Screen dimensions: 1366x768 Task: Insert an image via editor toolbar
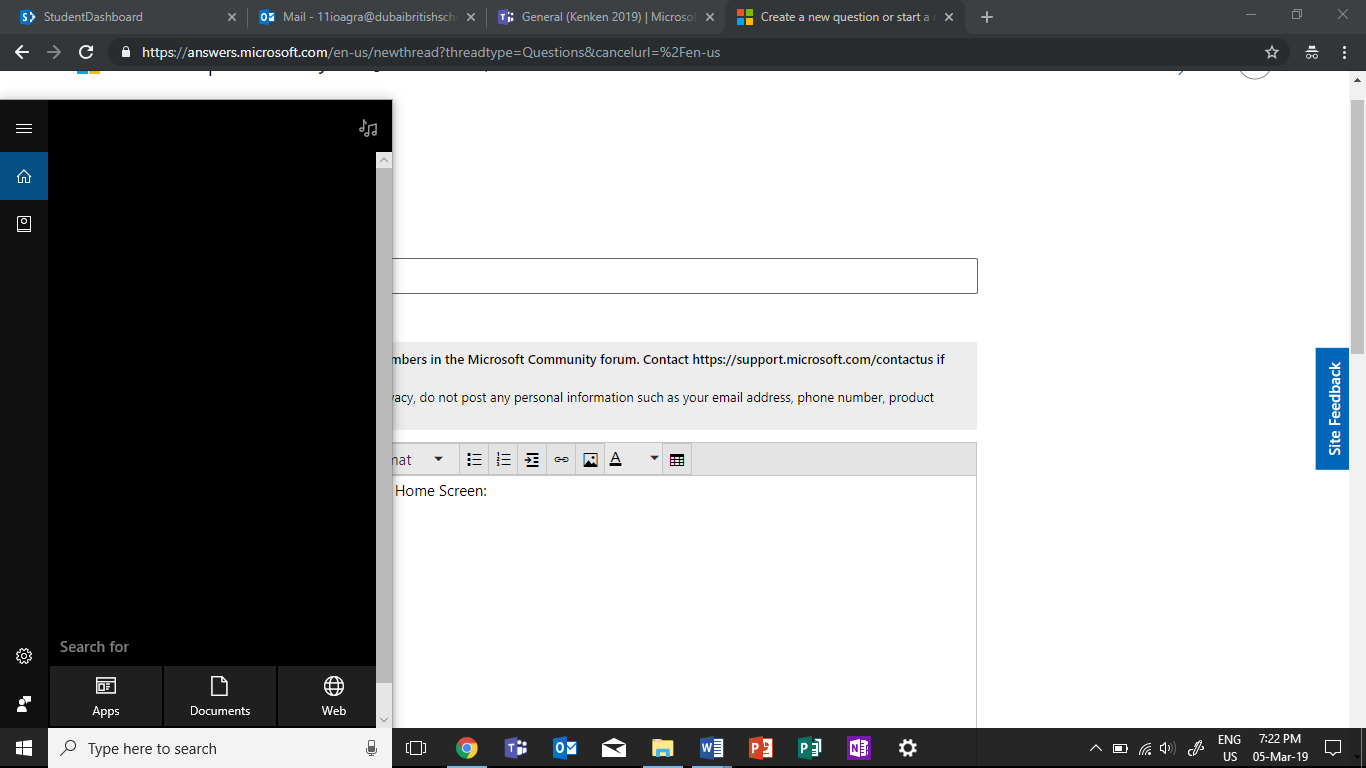tap(590, 460)
